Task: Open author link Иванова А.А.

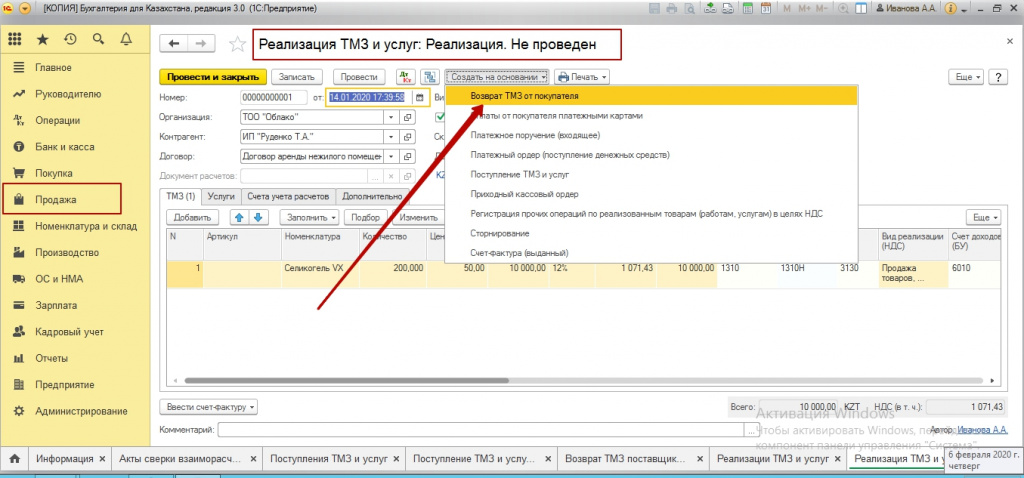Action: 982,430
